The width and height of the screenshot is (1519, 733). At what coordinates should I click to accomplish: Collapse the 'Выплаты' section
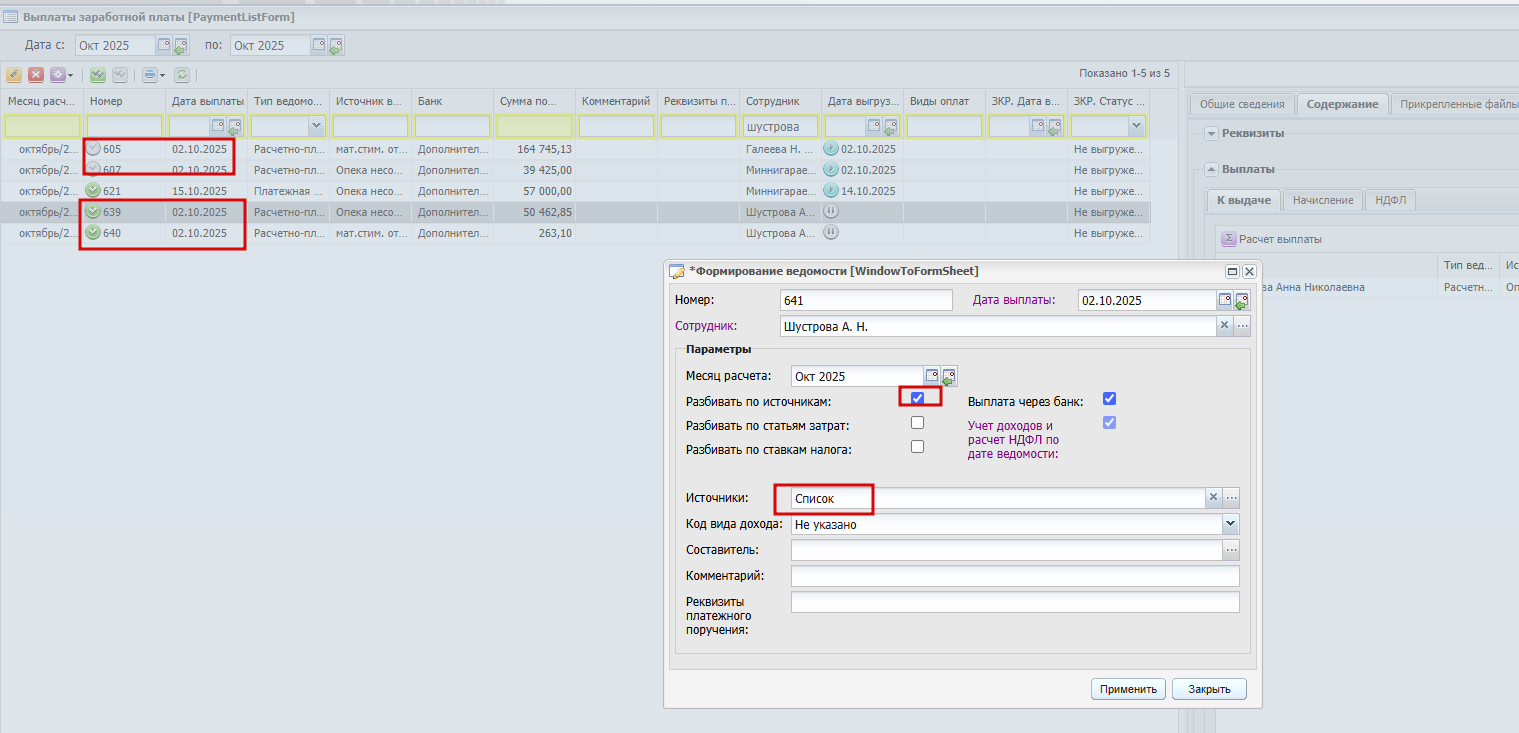click(1212, 169)
